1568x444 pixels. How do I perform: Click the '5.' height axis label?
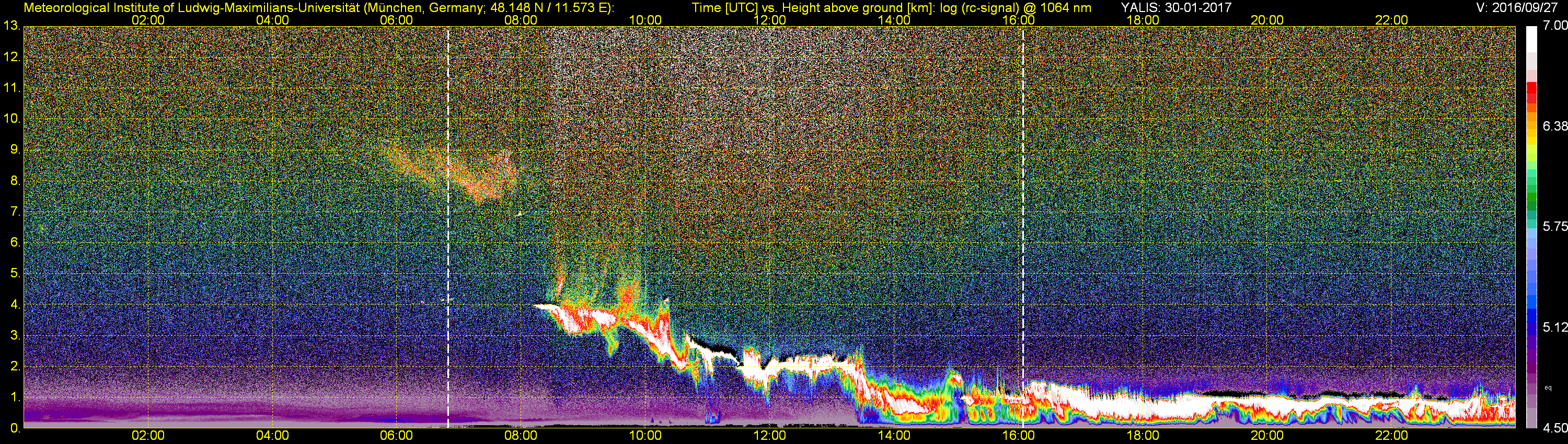coord(16,274)
